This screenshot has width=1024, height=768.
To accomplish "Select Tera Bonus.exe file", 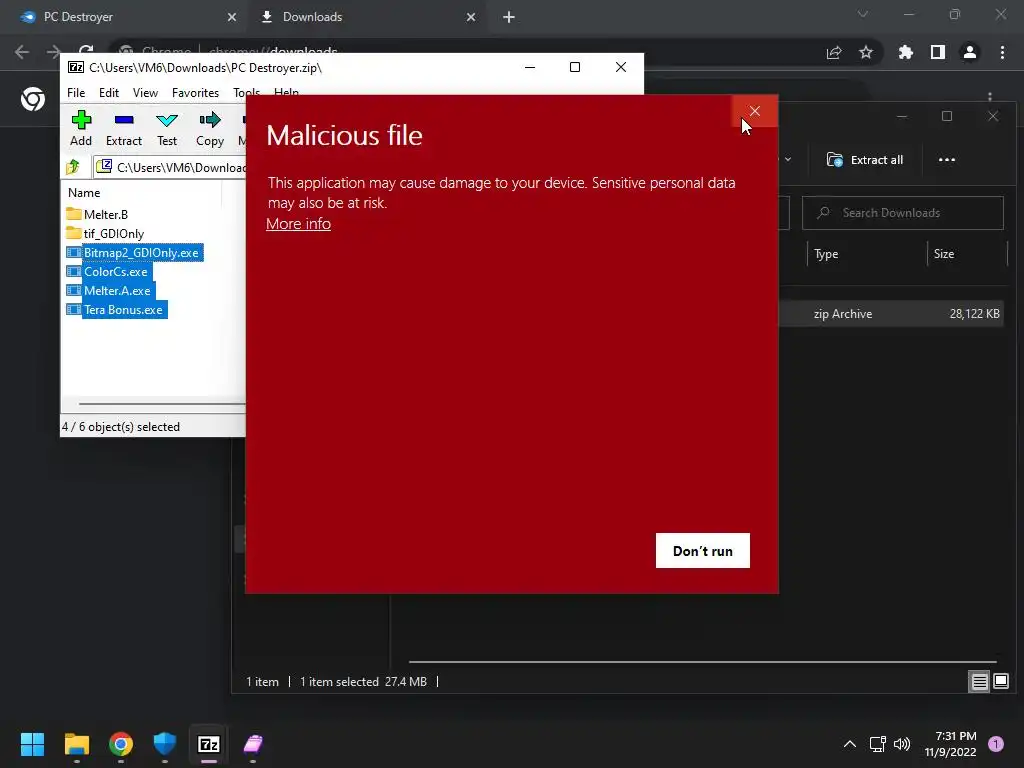I will click(x=116, y=309).
